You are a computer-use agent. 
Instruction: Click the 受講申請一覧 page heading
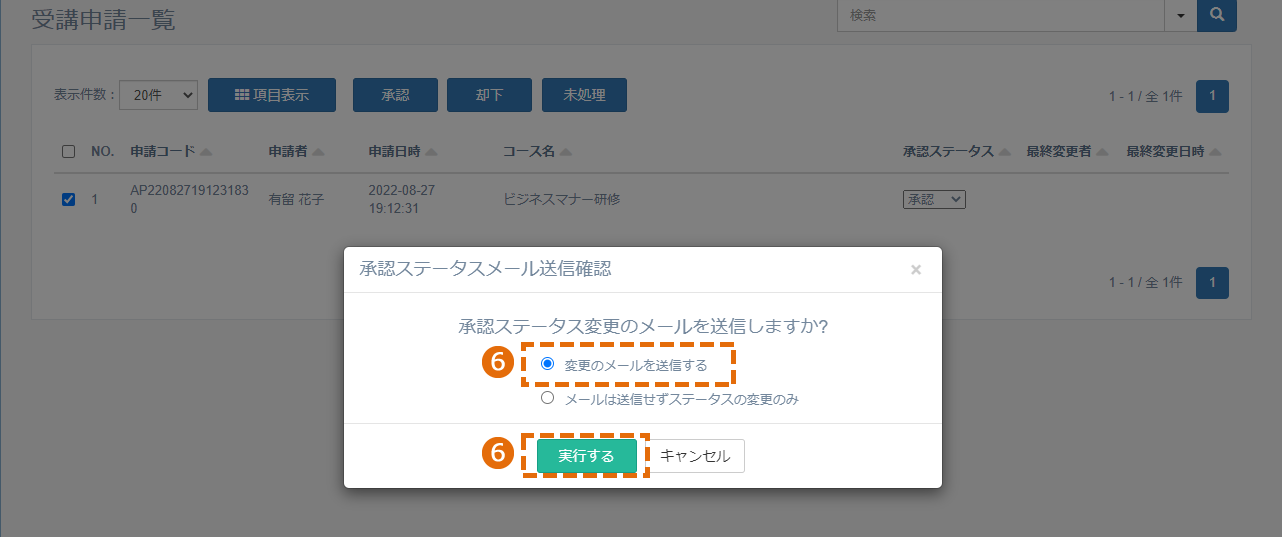pyautogui.click(x=103, y=18)
